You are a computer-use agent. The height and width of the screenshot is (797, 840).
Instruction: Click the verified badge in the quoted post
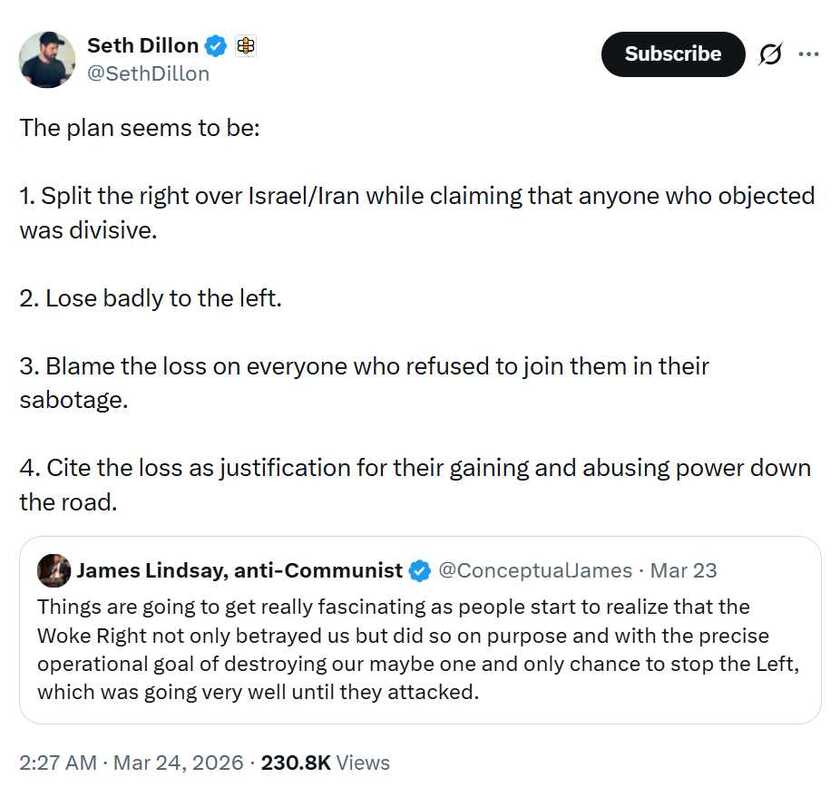(x=421, y=571)
